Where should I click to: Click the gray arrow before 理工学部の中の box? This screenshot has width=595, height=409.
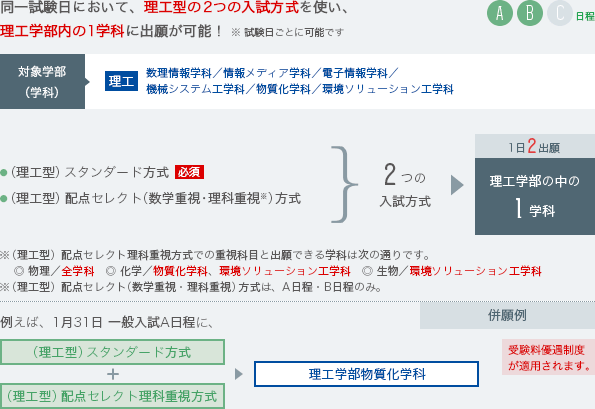click(x=457, y=185)
